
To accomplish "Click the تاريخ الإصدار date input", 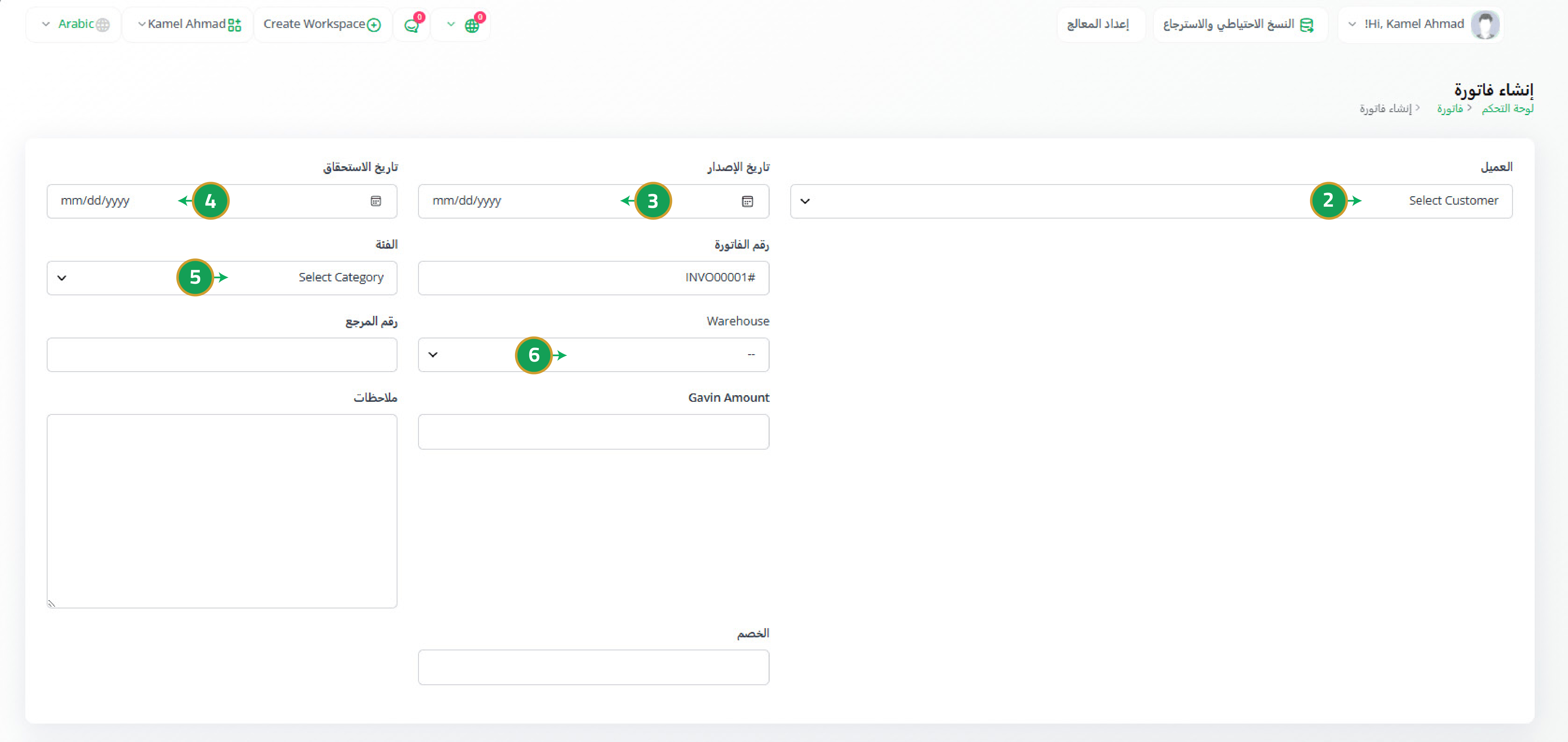I will click(x=594, y=201).
